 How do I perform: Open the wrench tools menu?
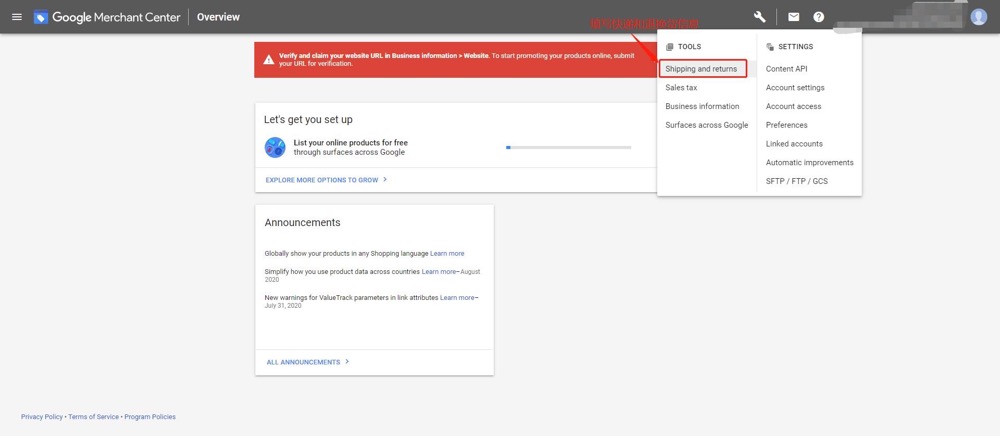pos(760,17)
